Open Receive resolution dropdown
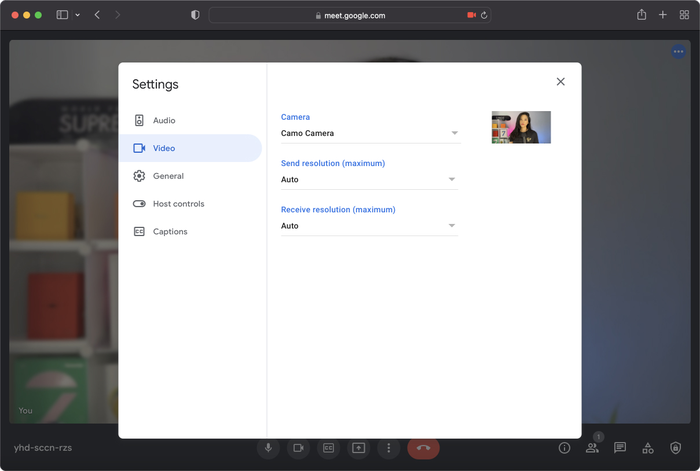This screenshot has height=471, width=700. coord(369,226)
